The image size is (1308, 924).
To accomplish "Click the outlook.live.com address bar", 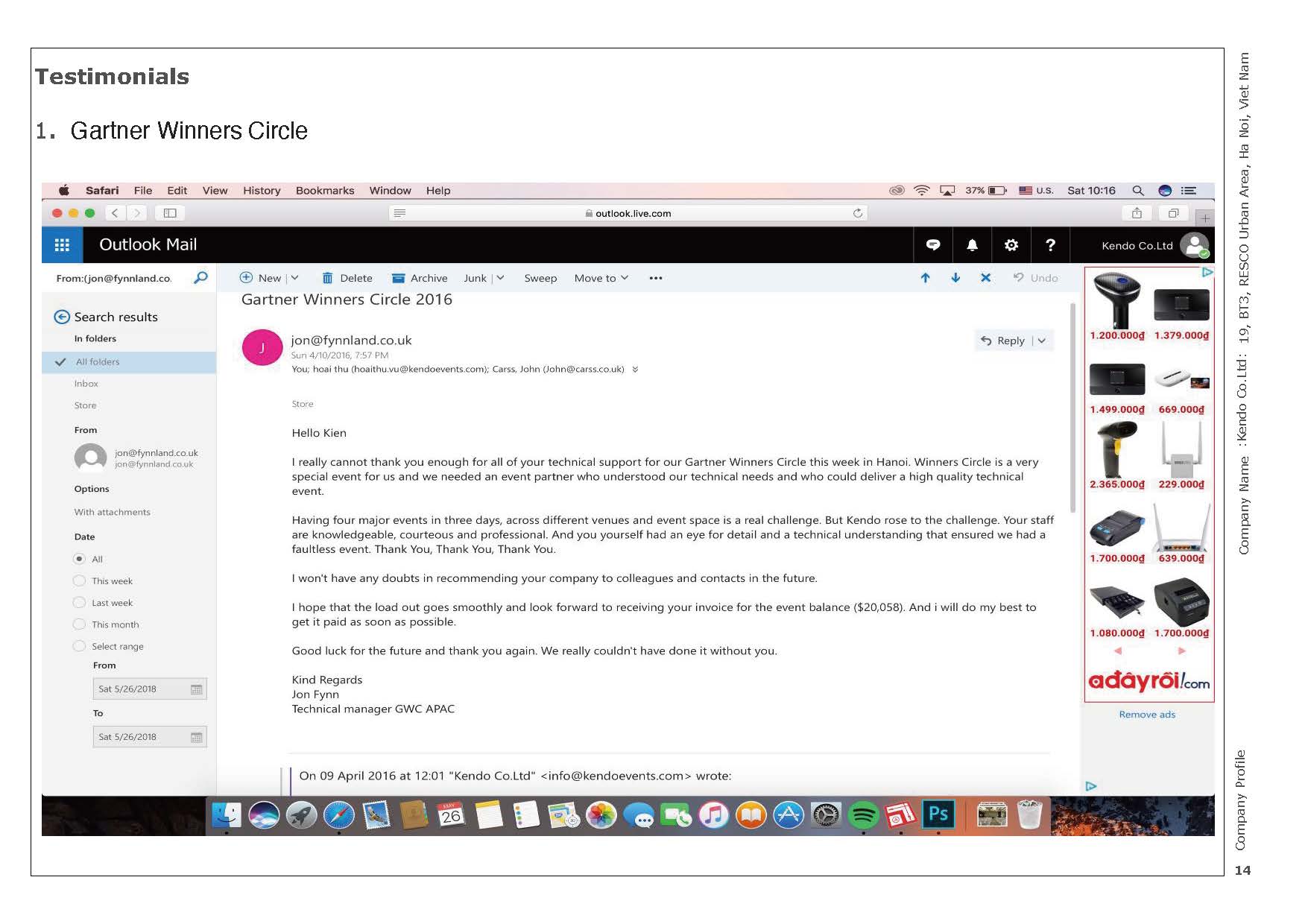I will [x=628, y=213].
